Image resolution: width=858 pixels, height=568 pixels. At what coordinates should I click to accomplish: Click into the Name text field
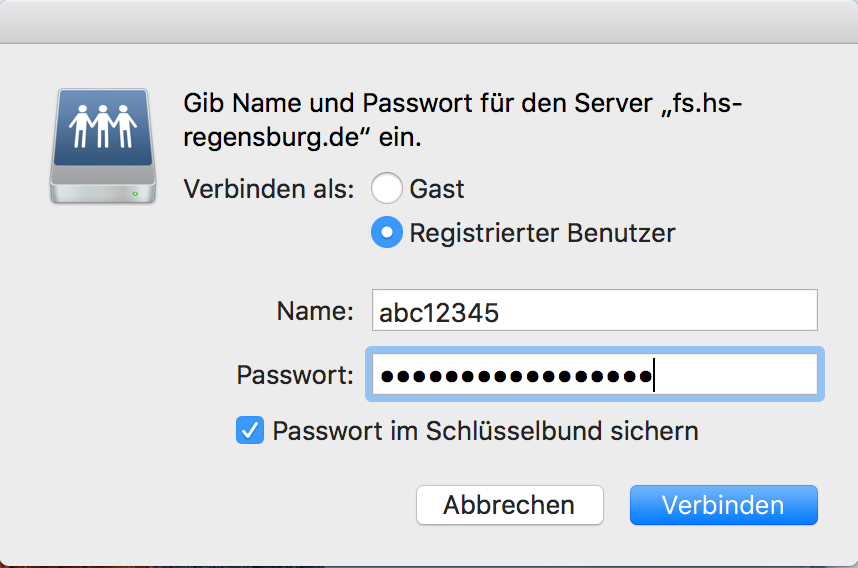pos(594,311)
